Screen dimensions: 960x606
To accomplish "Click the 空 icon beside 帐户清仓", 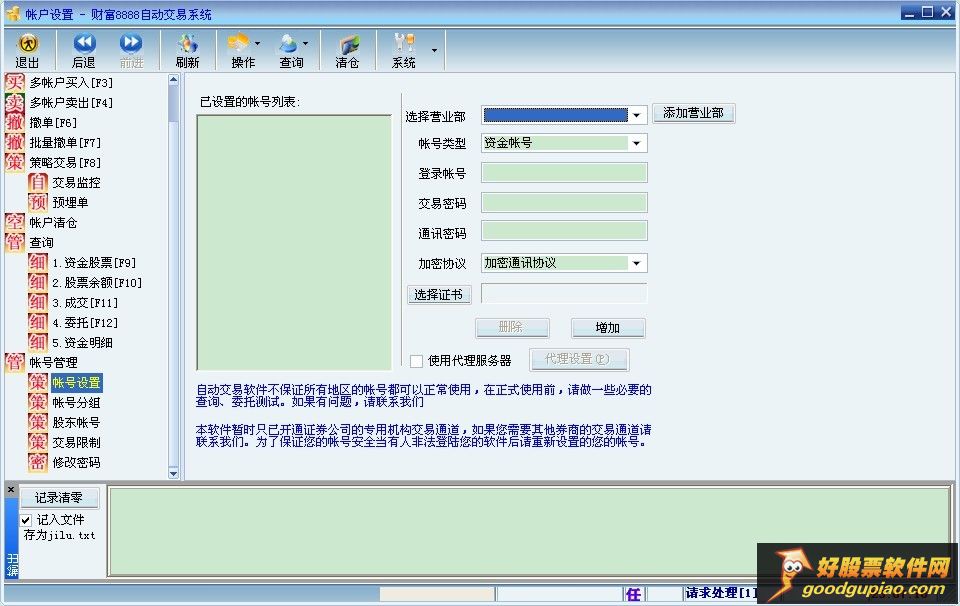I will (x=15, y=222).
